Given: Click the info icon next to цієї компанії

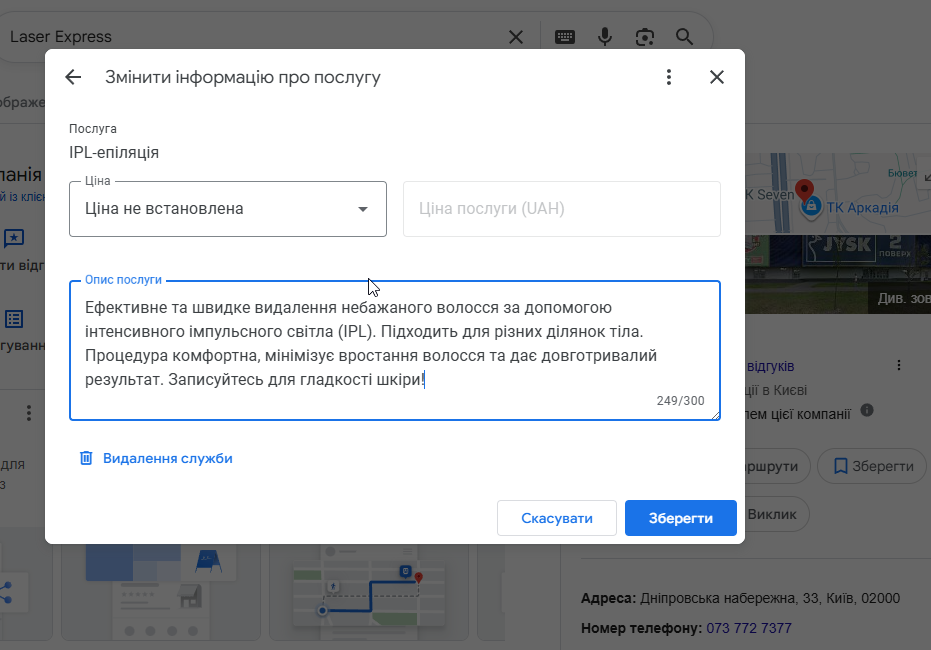Looking at the screenshot, I should click(867, 410).
